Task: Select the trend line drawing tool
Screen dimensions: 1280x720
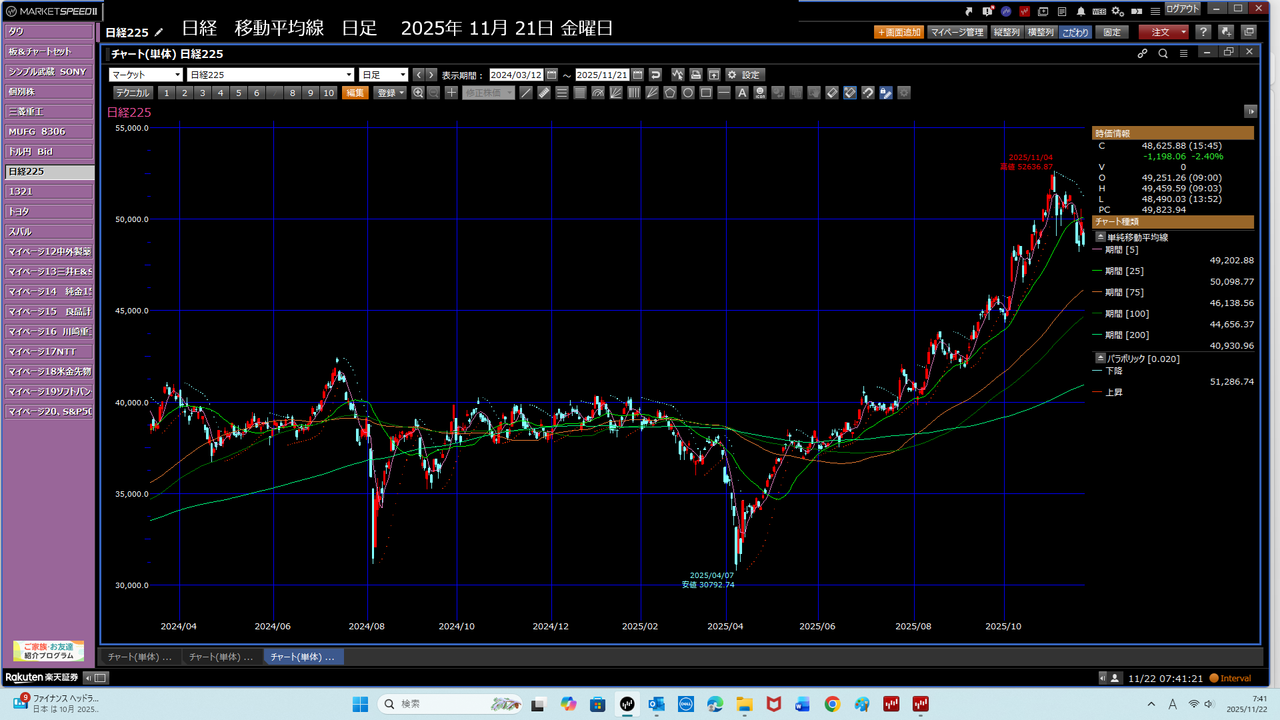Action: pyautogui.click(x=526, y=93)
